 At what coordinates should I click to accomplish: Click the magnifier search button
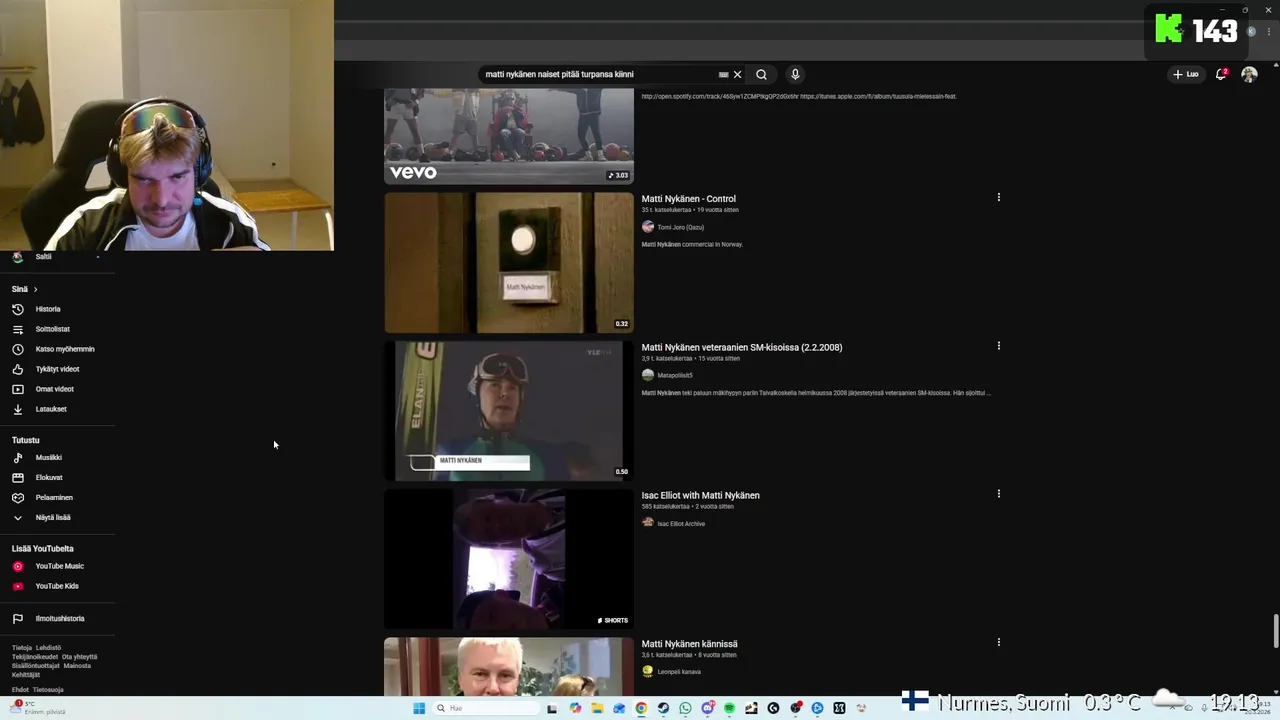(761, 74)
